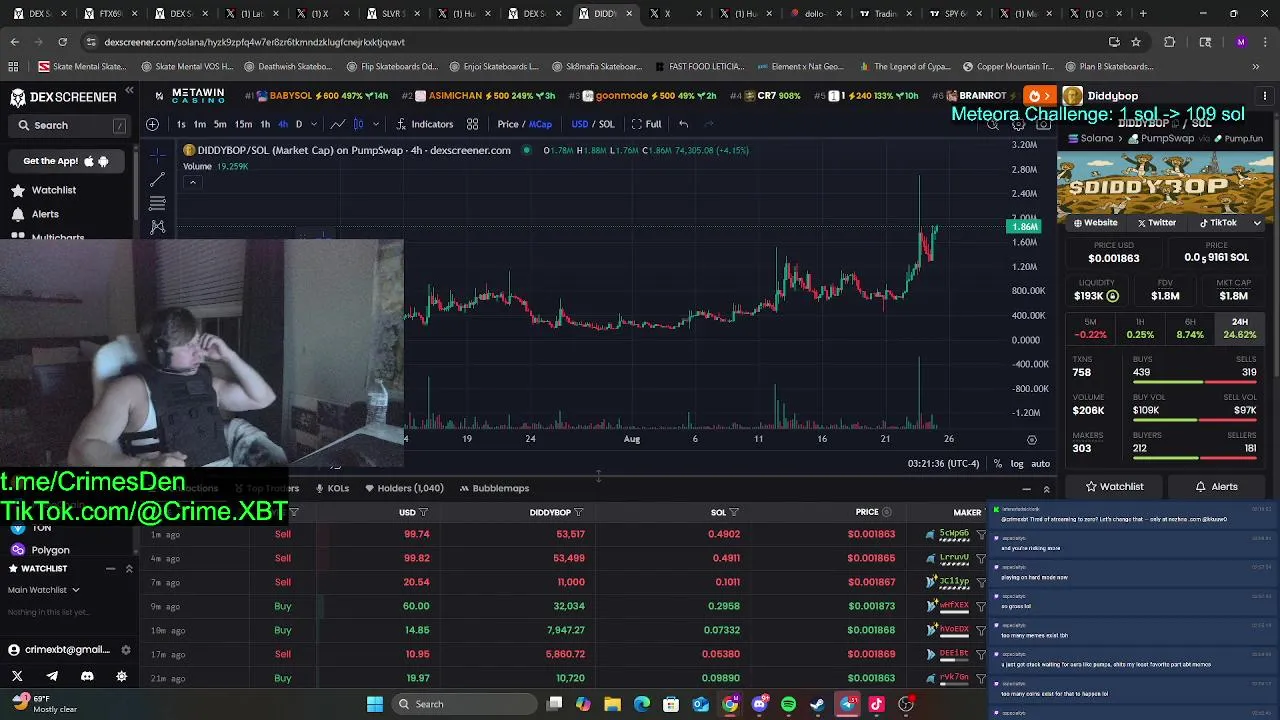
Task: Filter by maker 5cWpG6 funnel icon
Action: (x=981, y=535)
